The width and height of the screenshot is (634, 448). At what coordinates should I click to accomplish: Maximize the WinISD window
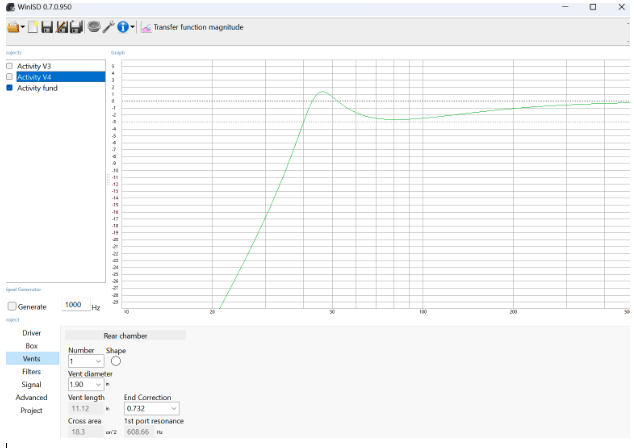pyautogui.click(x=593, y=7)
